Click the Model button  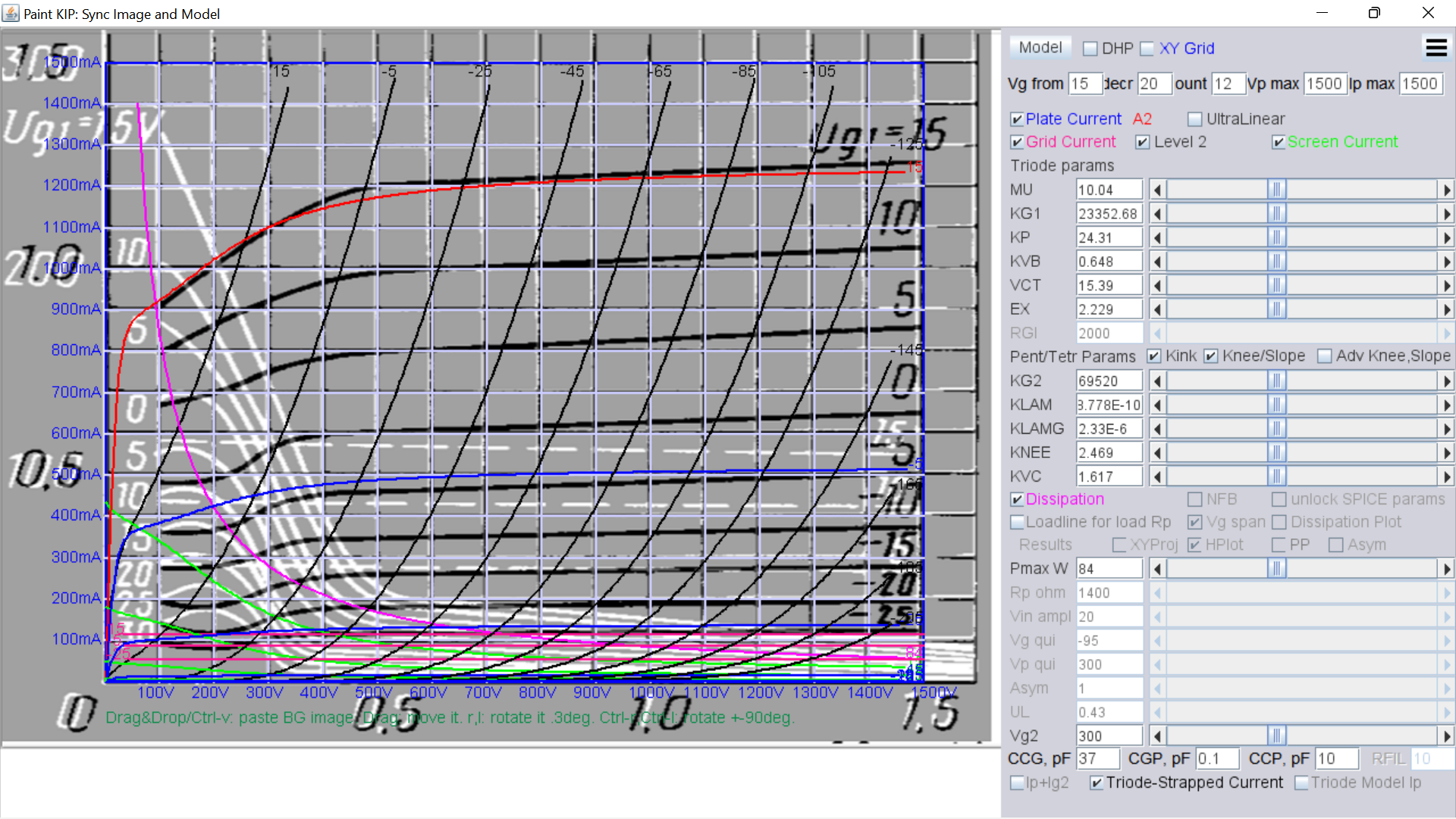[x=1040, y=48]
